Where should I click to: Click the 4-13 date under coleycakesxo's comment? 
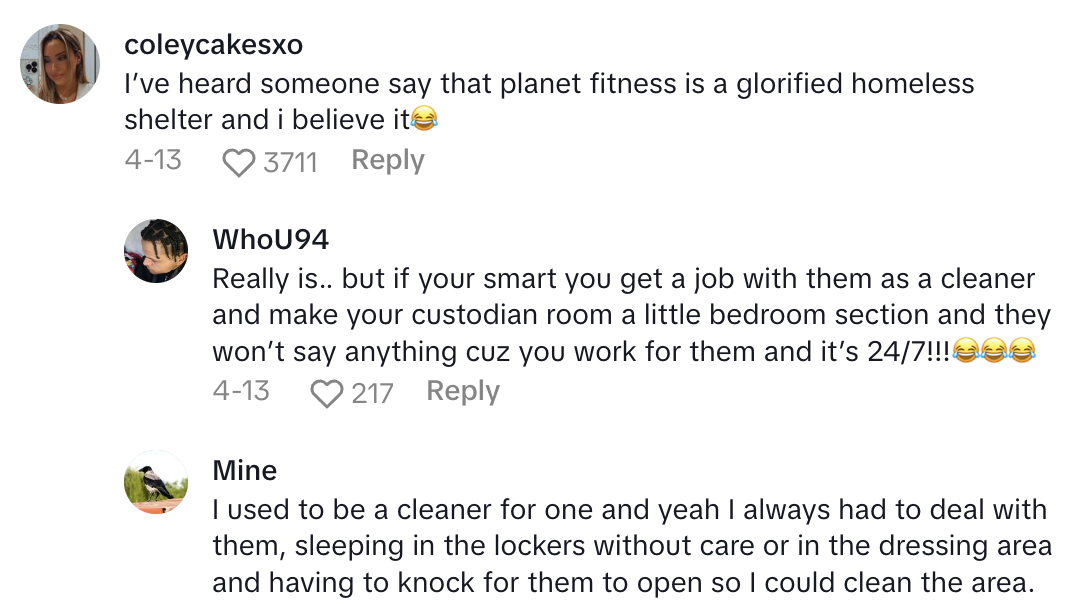153,160
